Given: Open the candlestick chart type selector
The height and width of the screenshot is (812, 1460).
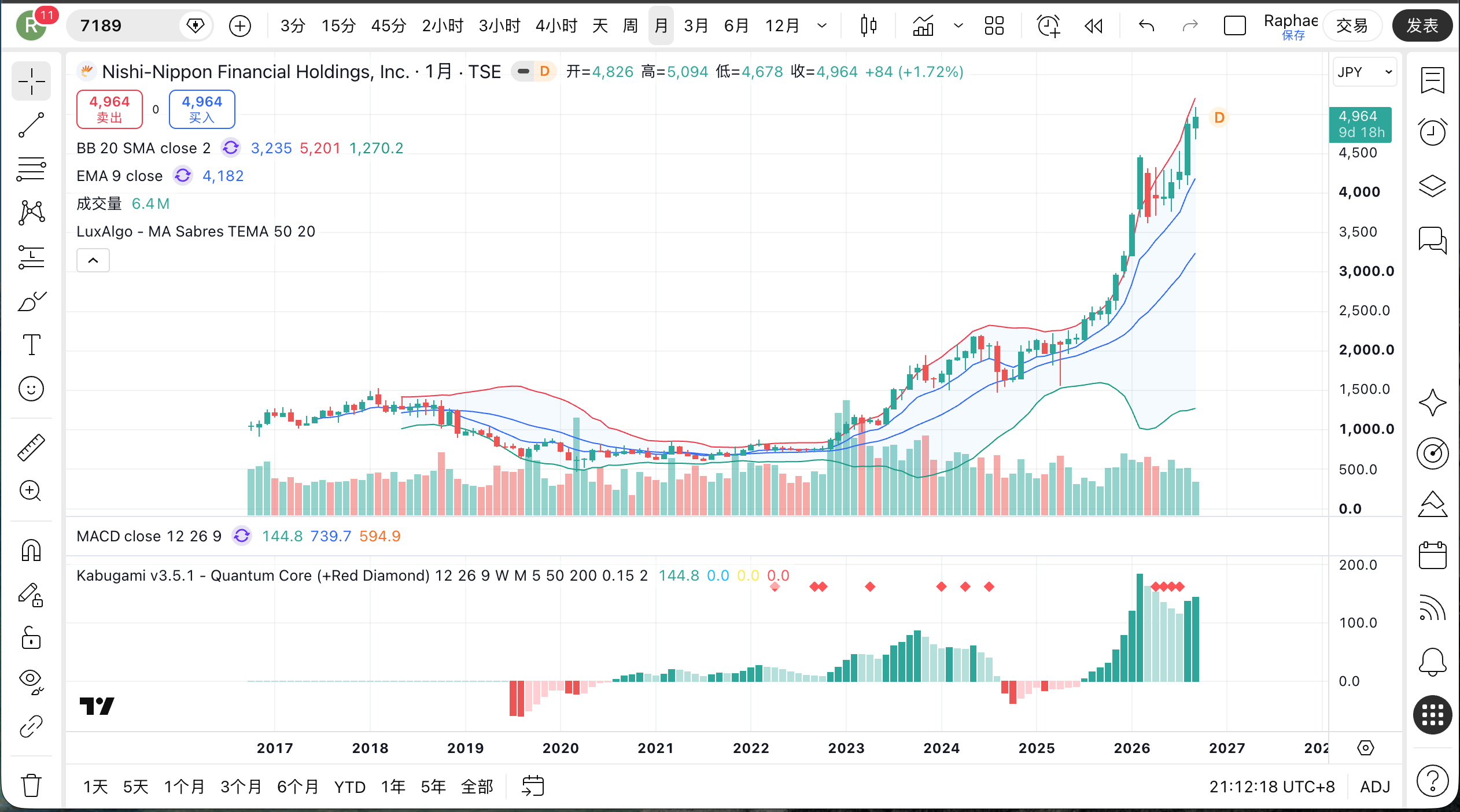Looking at the screenshot, I should point(868,25).
